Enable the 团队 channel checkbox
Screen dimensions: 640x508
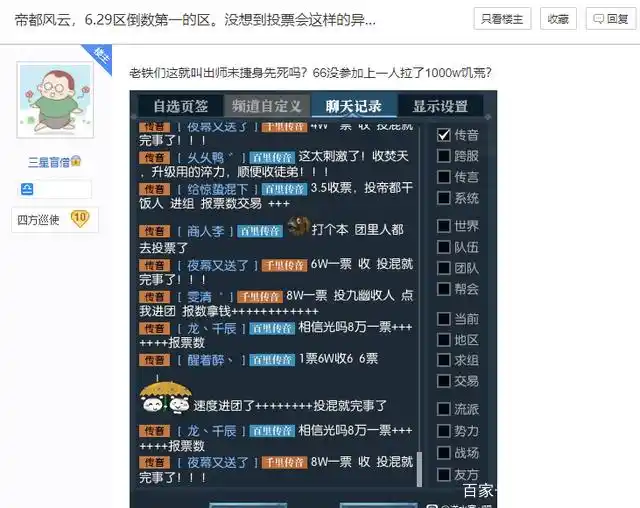click(444, 268)
